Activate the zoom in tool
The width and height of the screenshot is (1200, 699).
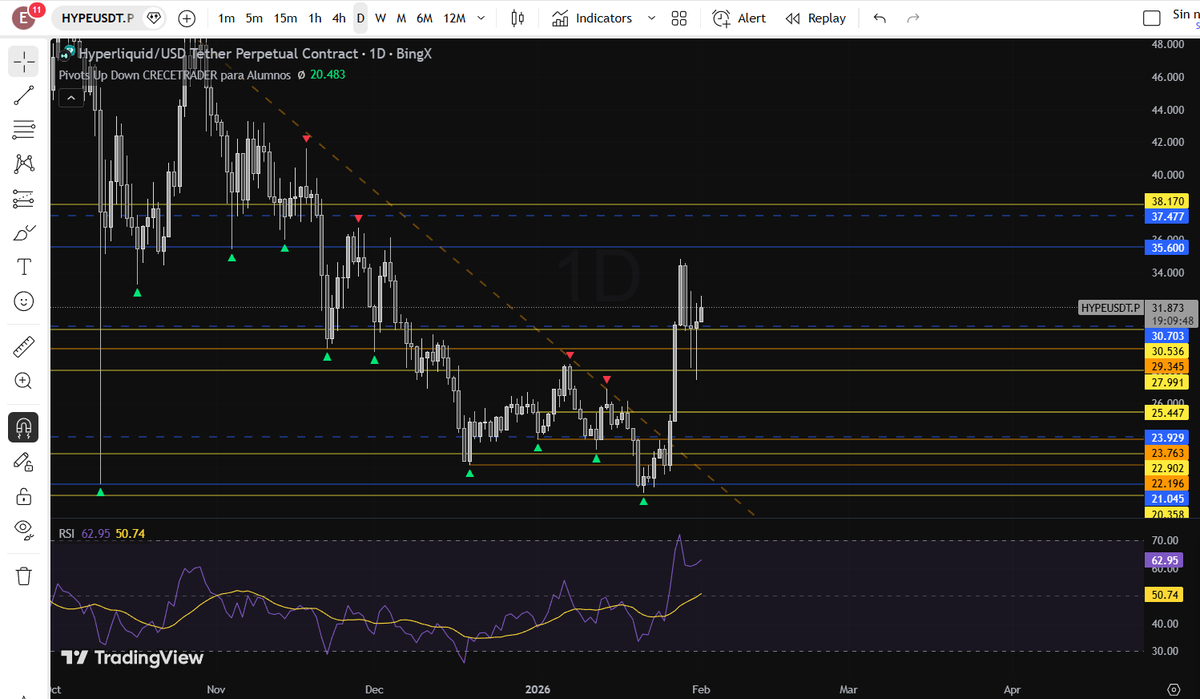(24, 381)
